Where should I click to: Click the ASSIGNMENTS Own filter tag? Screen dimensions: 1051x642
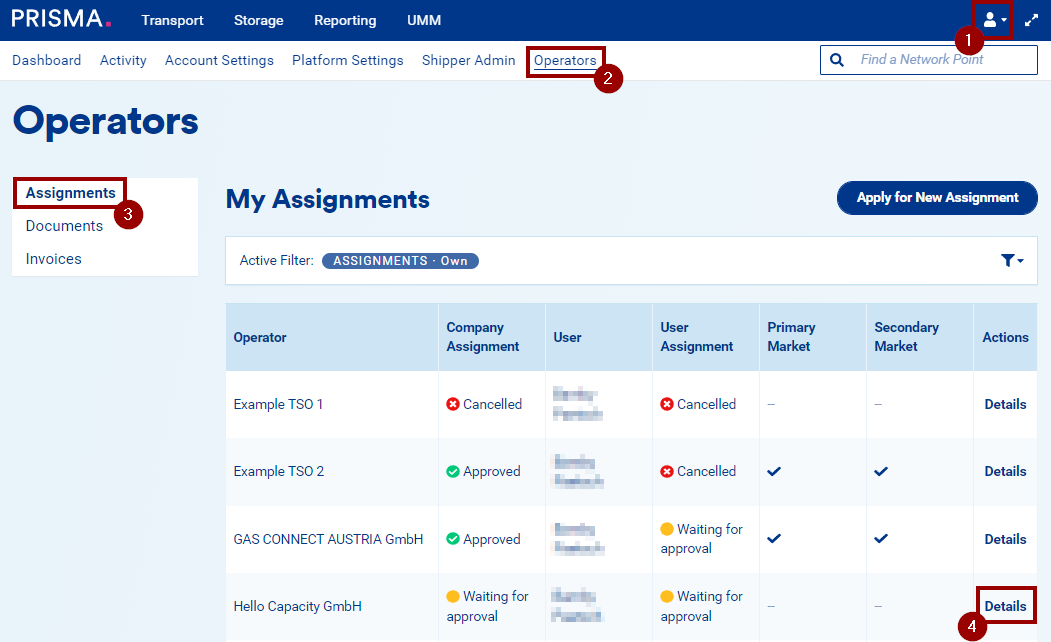click(x=400, y=261)
